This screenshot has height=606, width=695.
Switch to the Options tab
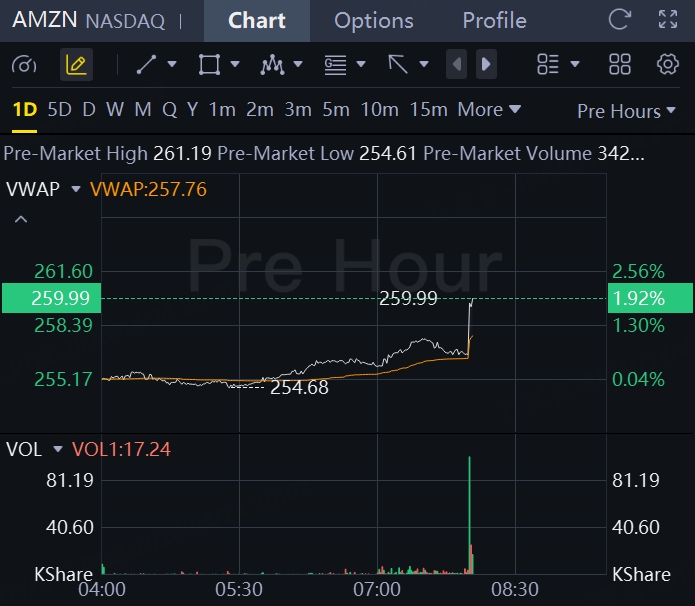click(x=374, y=21)
